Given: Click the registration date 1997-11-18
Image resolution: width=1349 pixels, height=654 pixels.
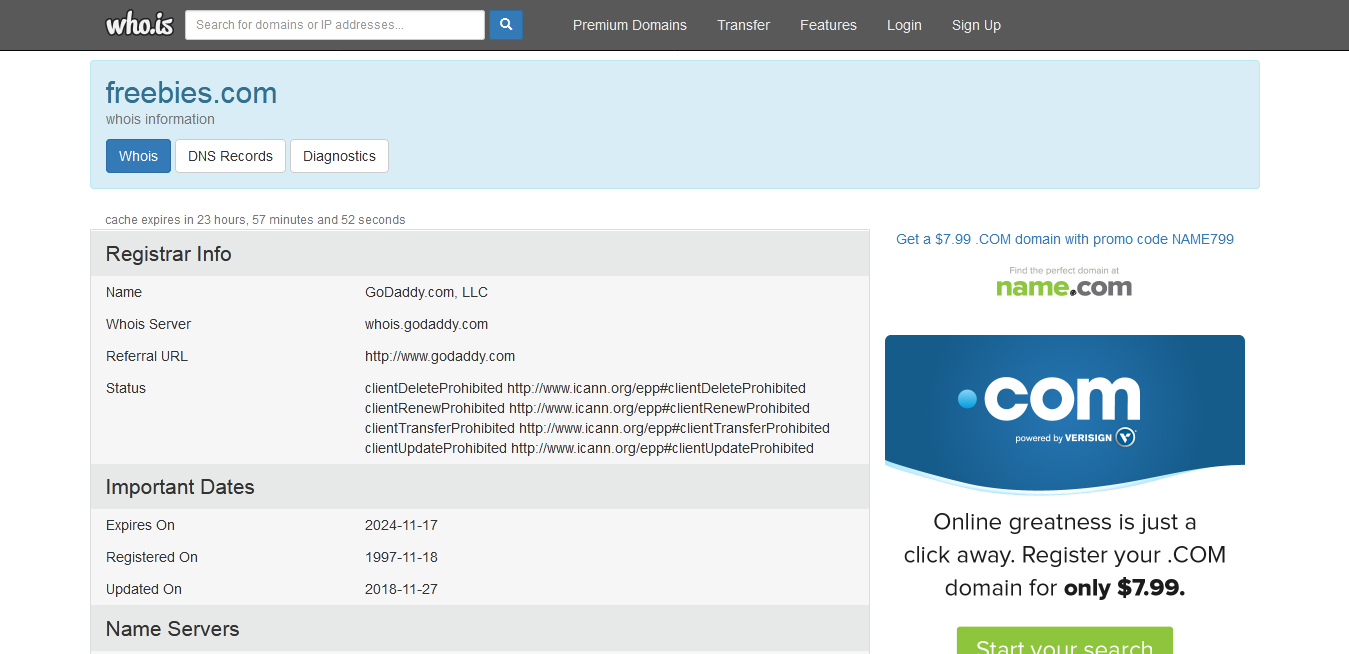Looking at the screenshot, I should [401, 557].
